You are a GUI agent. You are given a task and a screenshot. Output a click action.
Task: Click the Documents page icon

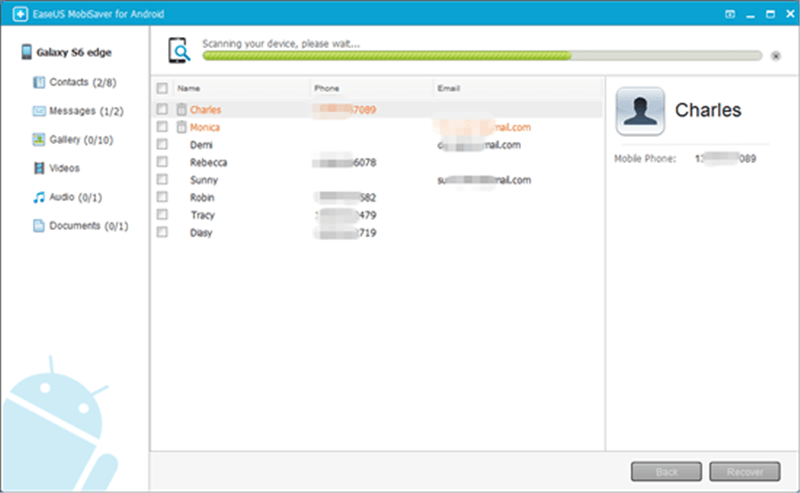tap(39, 226)
